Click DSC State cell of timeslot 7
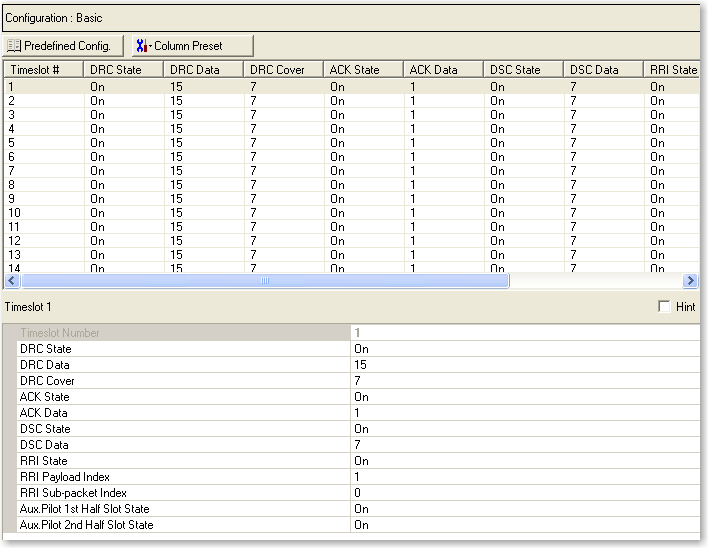Image resolution: width=708 pixels, height=548 pixels. pos(524,171)
